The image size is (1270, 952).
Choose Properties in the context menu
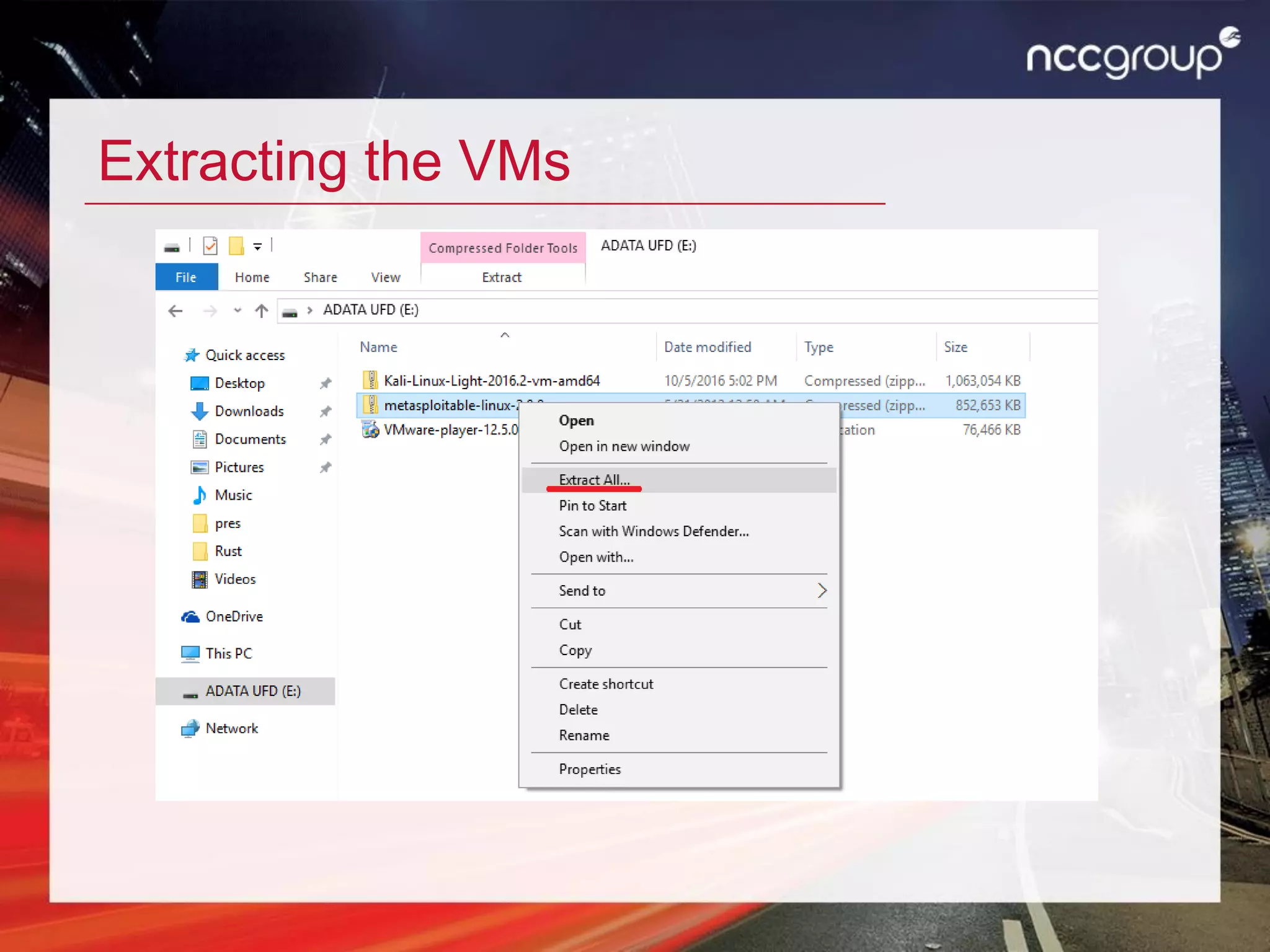pyautogui.click(x=590, y=769)
